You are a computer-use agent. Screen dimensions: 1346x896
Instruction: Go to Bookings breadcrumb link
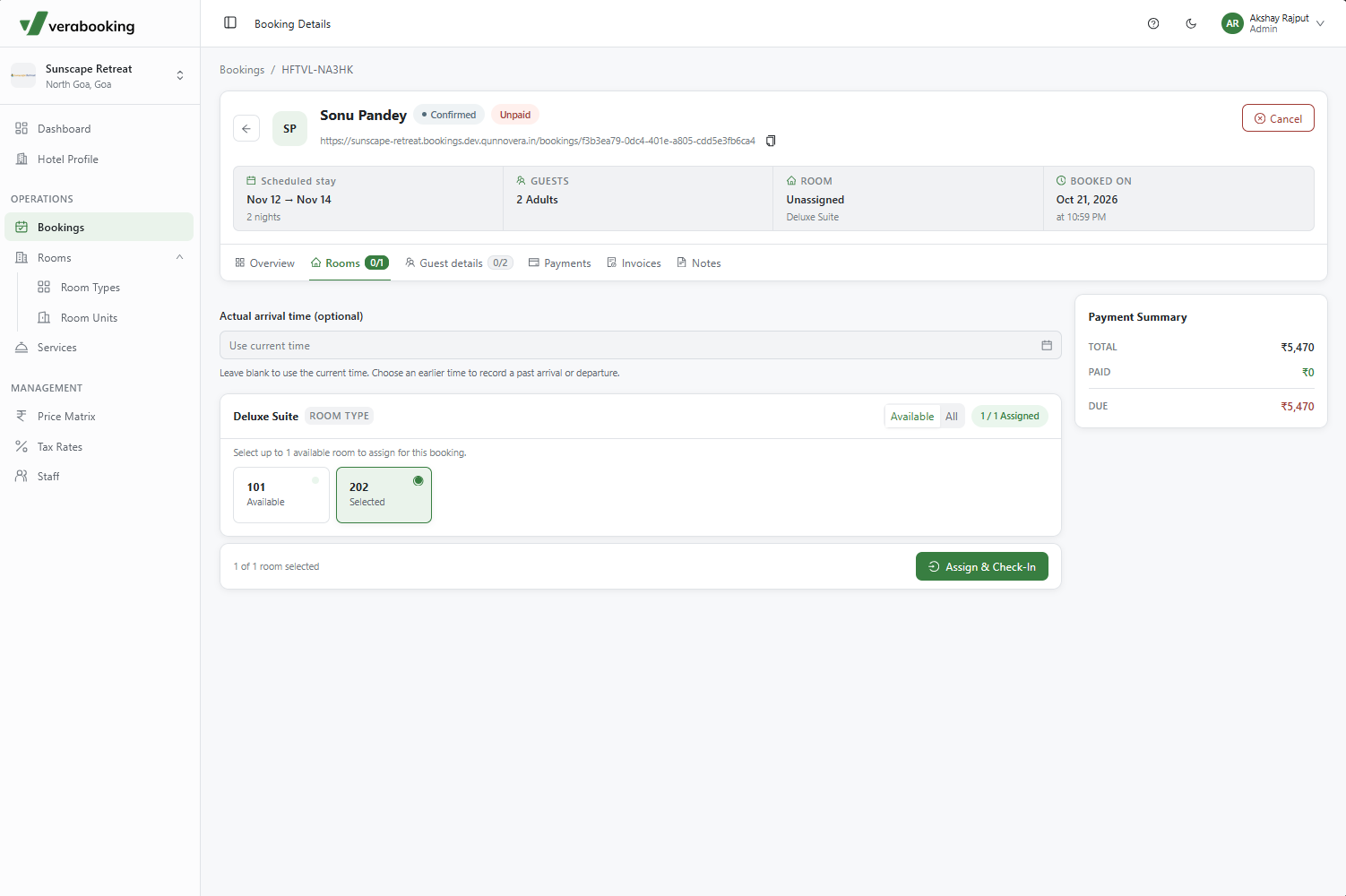coord(242,70)
